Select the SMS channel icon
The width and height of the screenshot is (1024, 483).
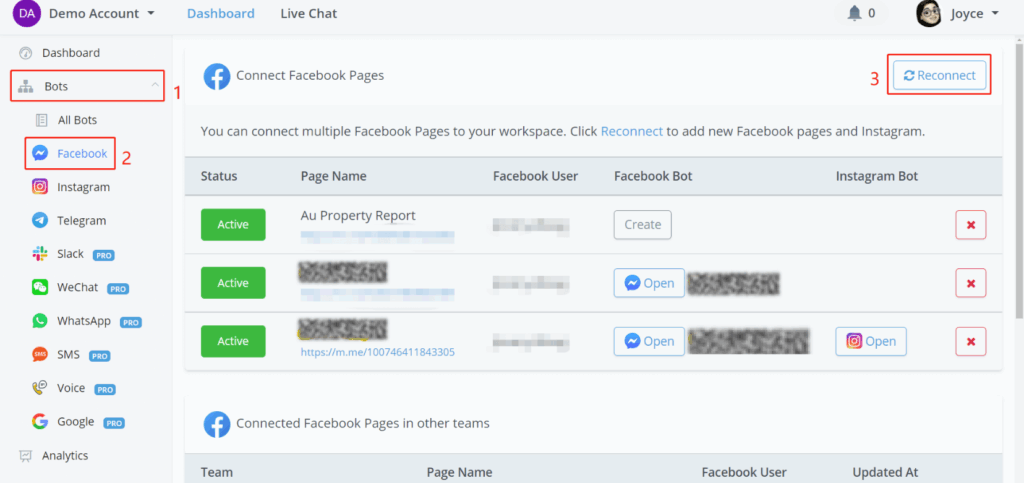pyautogui.click(x=40, y=355)
